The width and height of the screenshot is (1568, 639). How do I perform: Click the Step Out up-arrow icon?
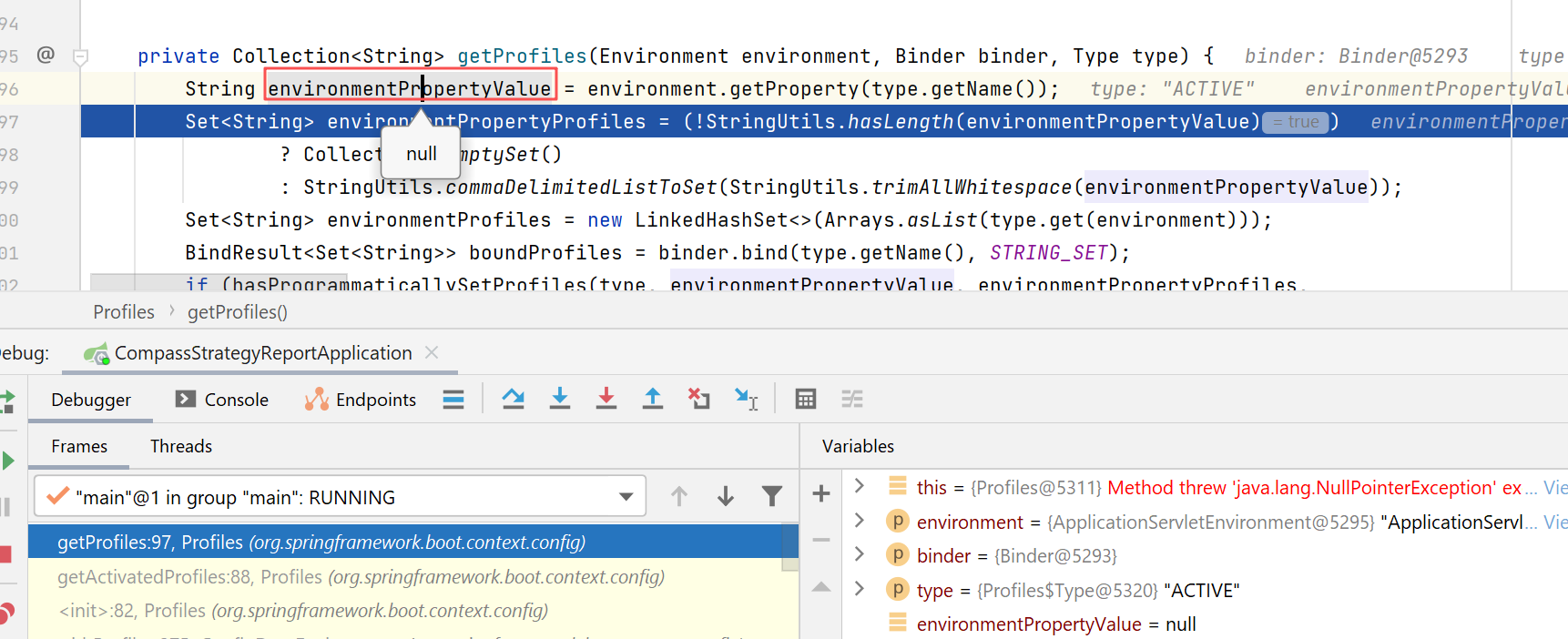pos(653,399)
